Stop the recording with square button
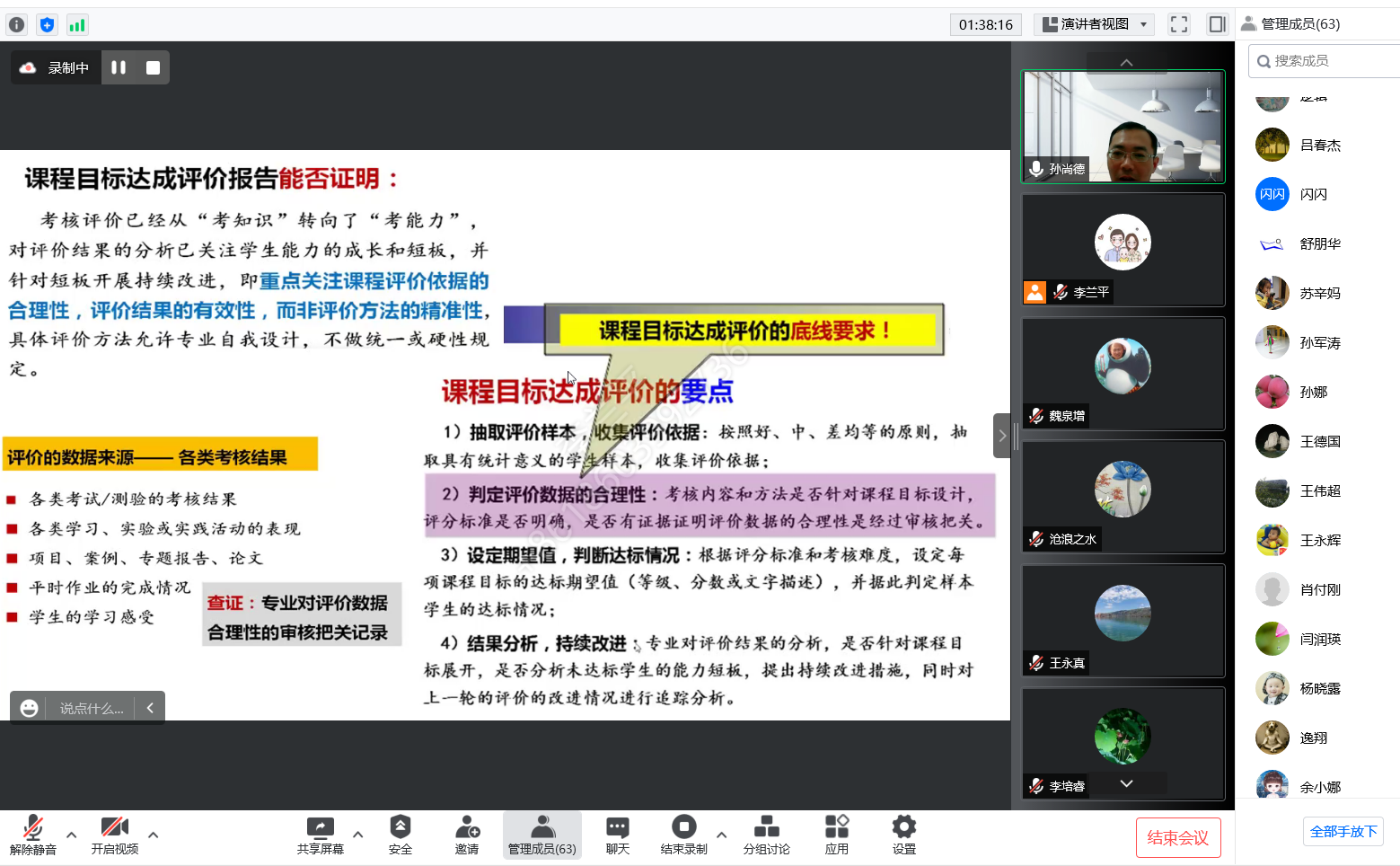1400x866 pixels. click(153, 67)
